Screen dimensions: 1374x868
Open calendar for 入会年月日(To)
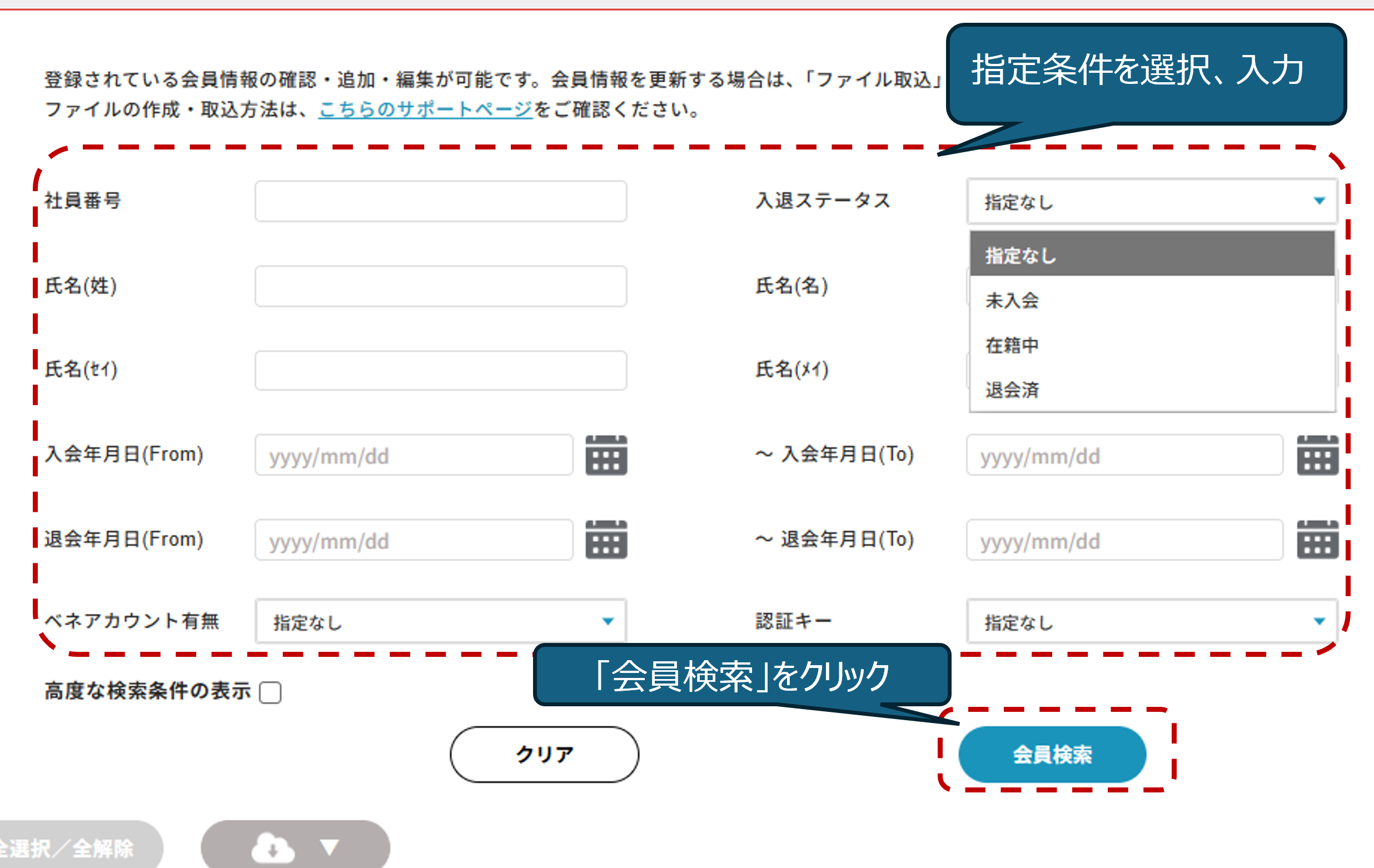click(x=1317, y=455)
